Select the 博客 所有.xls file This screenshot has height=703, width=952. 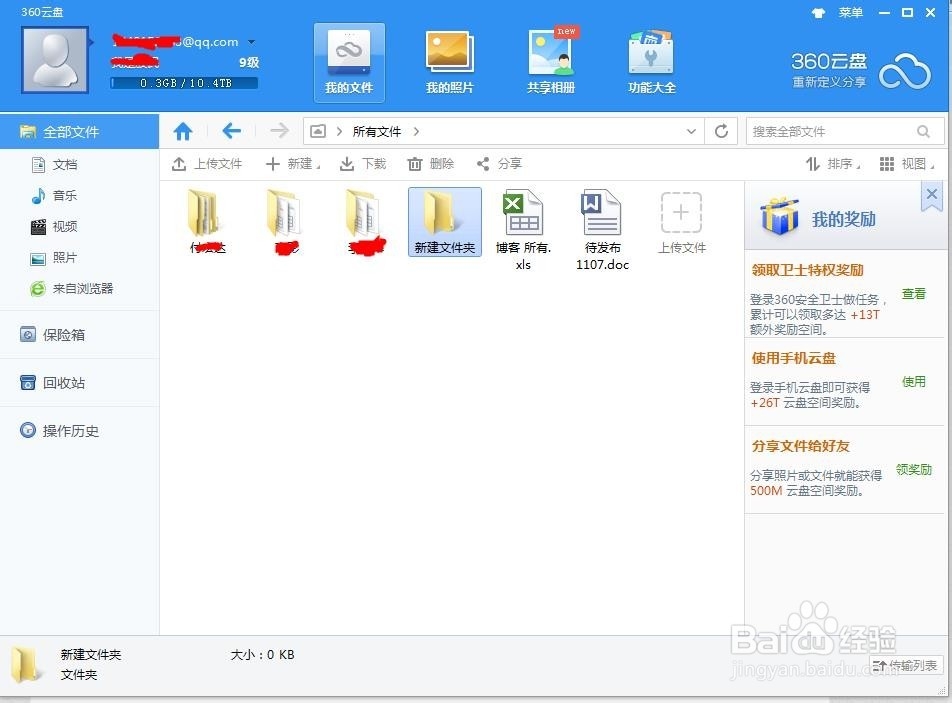523,229
